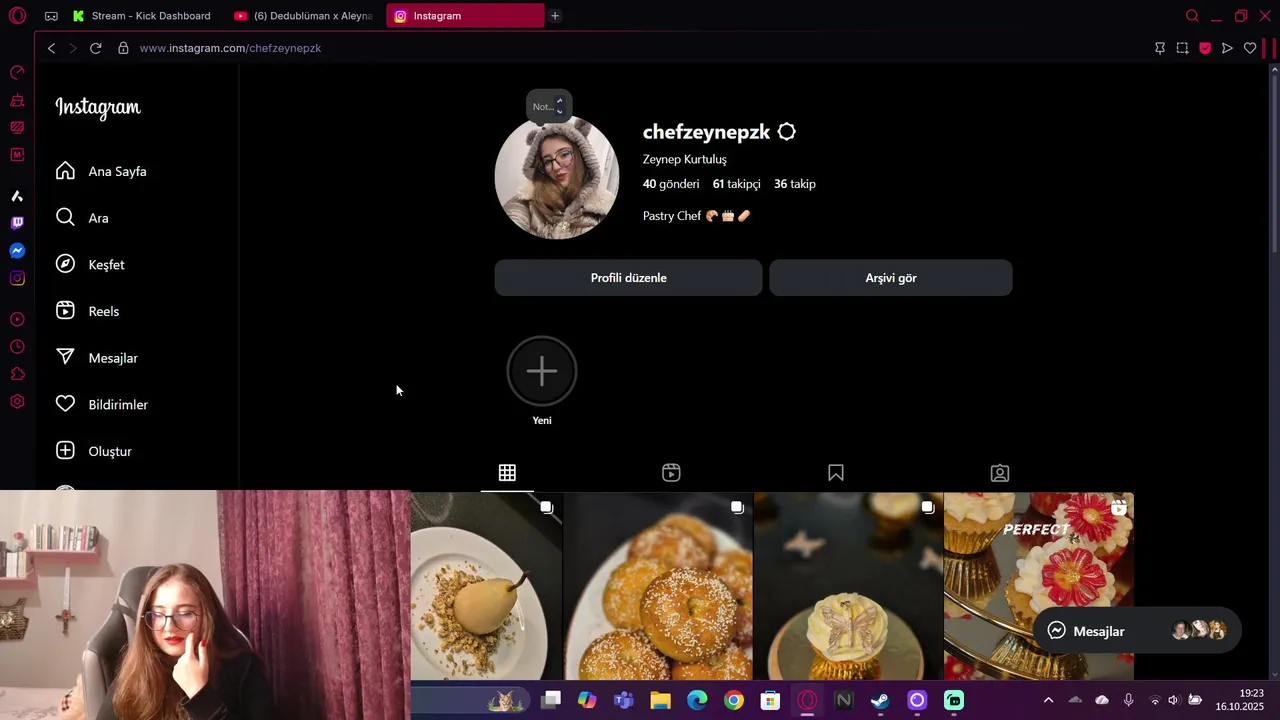Open the sesame bagels post thumbnail

click(x=658, y=586)
